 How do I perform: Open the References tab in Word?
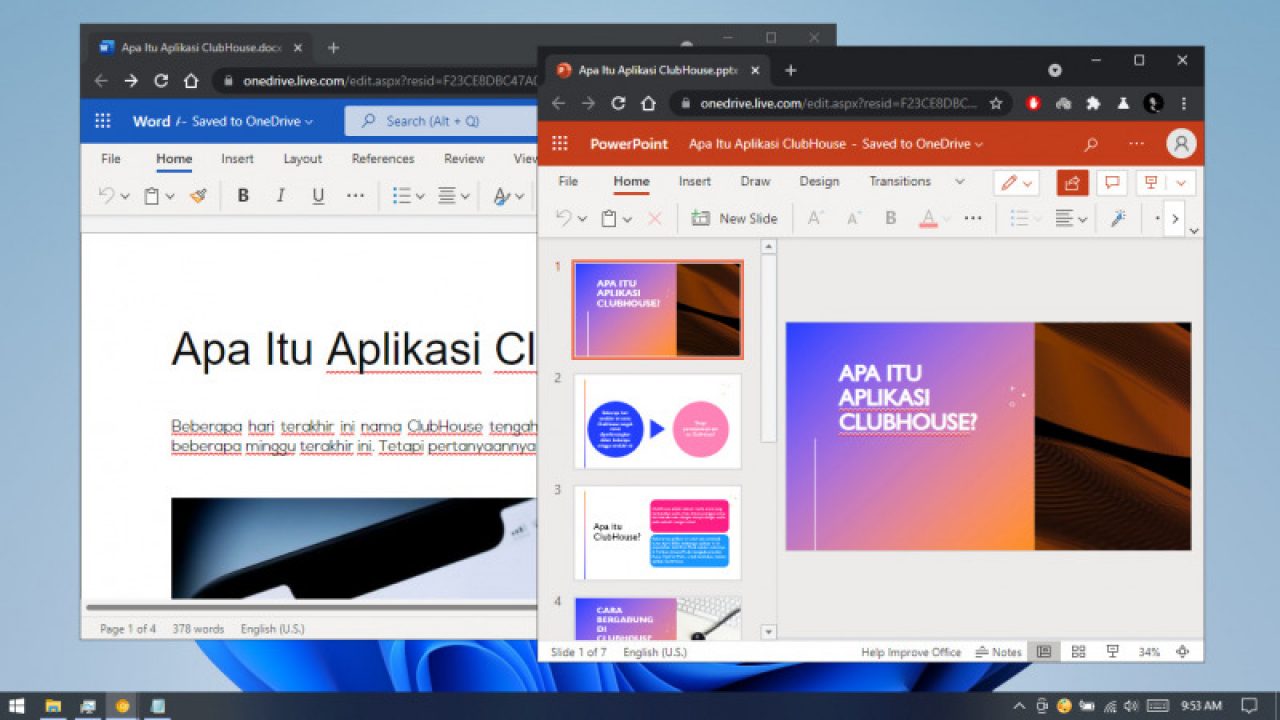click(x=383, y=158)
